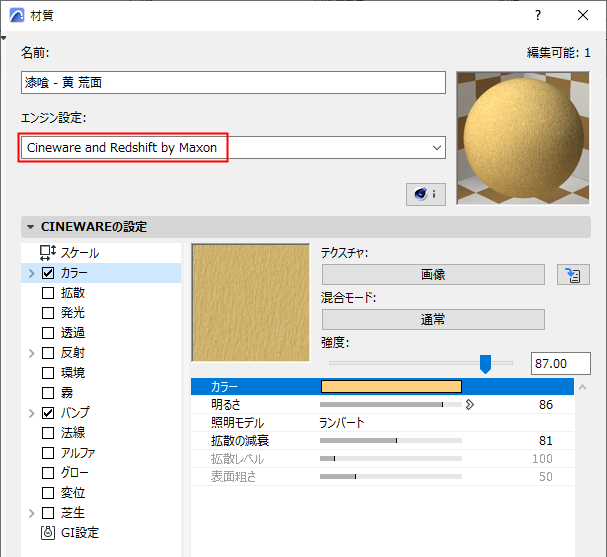Click the parameter list scroll up arrow
The height and width of the screenshot is (557, 607).
tap(582, 387)
